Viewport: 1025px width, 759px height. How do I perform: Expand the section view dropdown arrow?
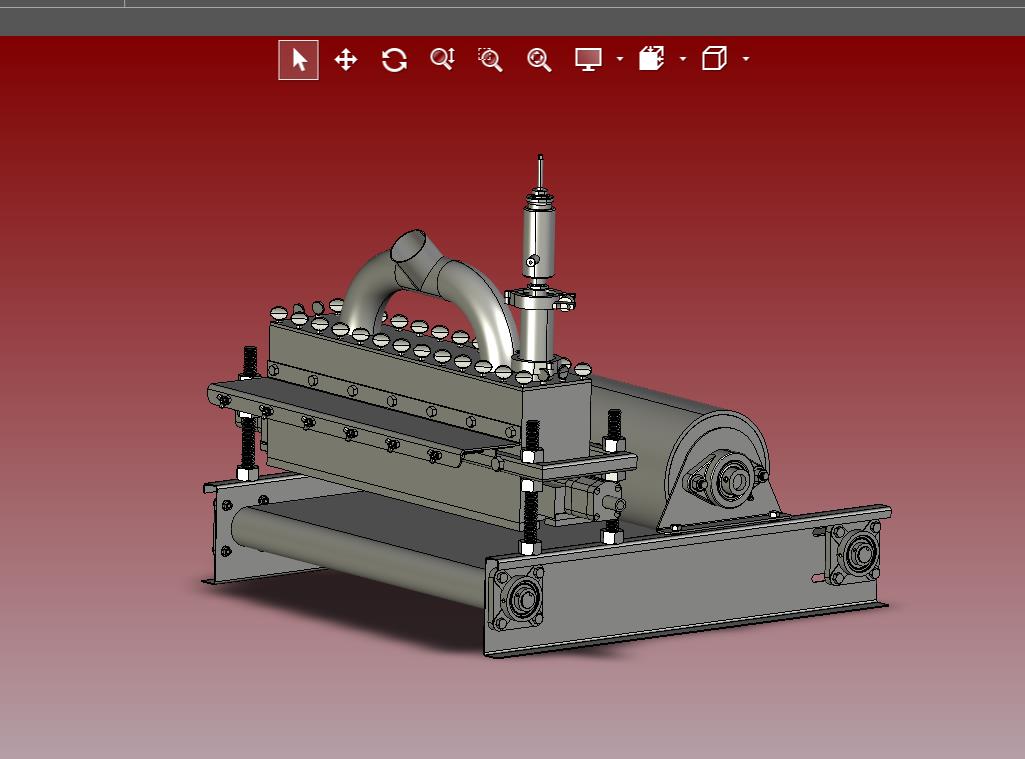(x=683, y=59)
